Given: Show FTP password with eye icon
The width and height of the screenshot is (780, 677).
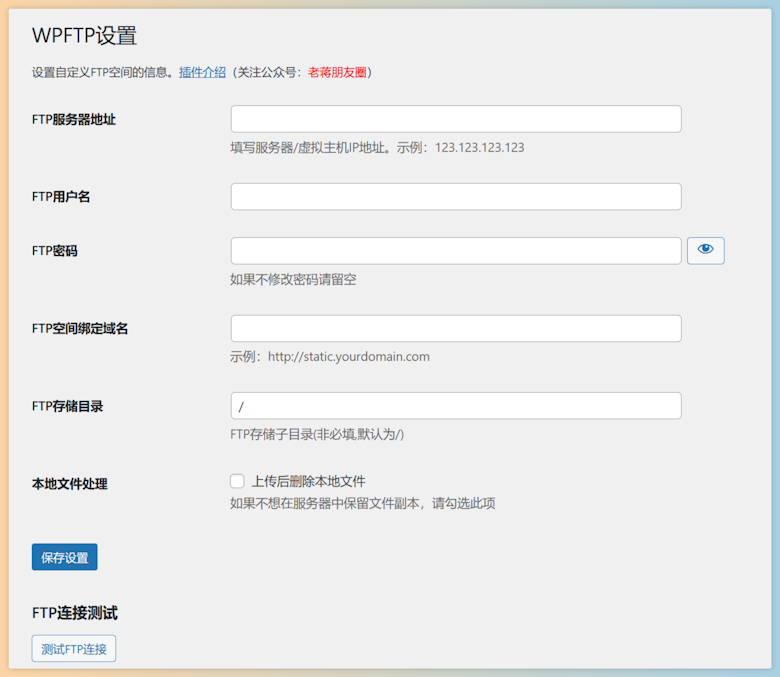Looking at the screenshot, I should point(705,250).
